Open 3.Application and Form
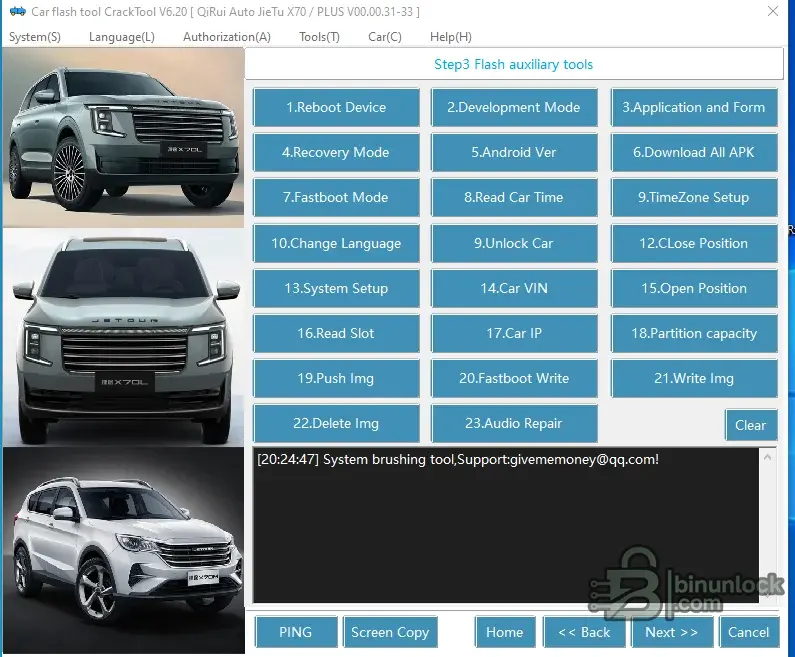795x657 pixels. (694, 107)
